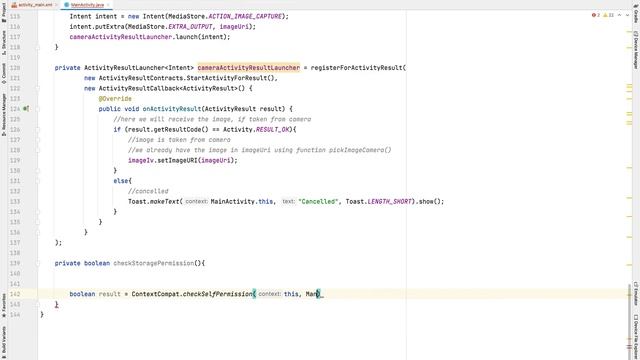The image size is (640, 360).
Task: Click the 'result' variable on line 142
Action: point(109,294)
